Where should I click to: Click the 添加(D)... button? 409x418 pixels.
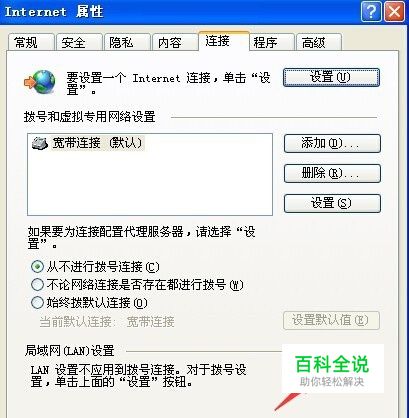332,143
